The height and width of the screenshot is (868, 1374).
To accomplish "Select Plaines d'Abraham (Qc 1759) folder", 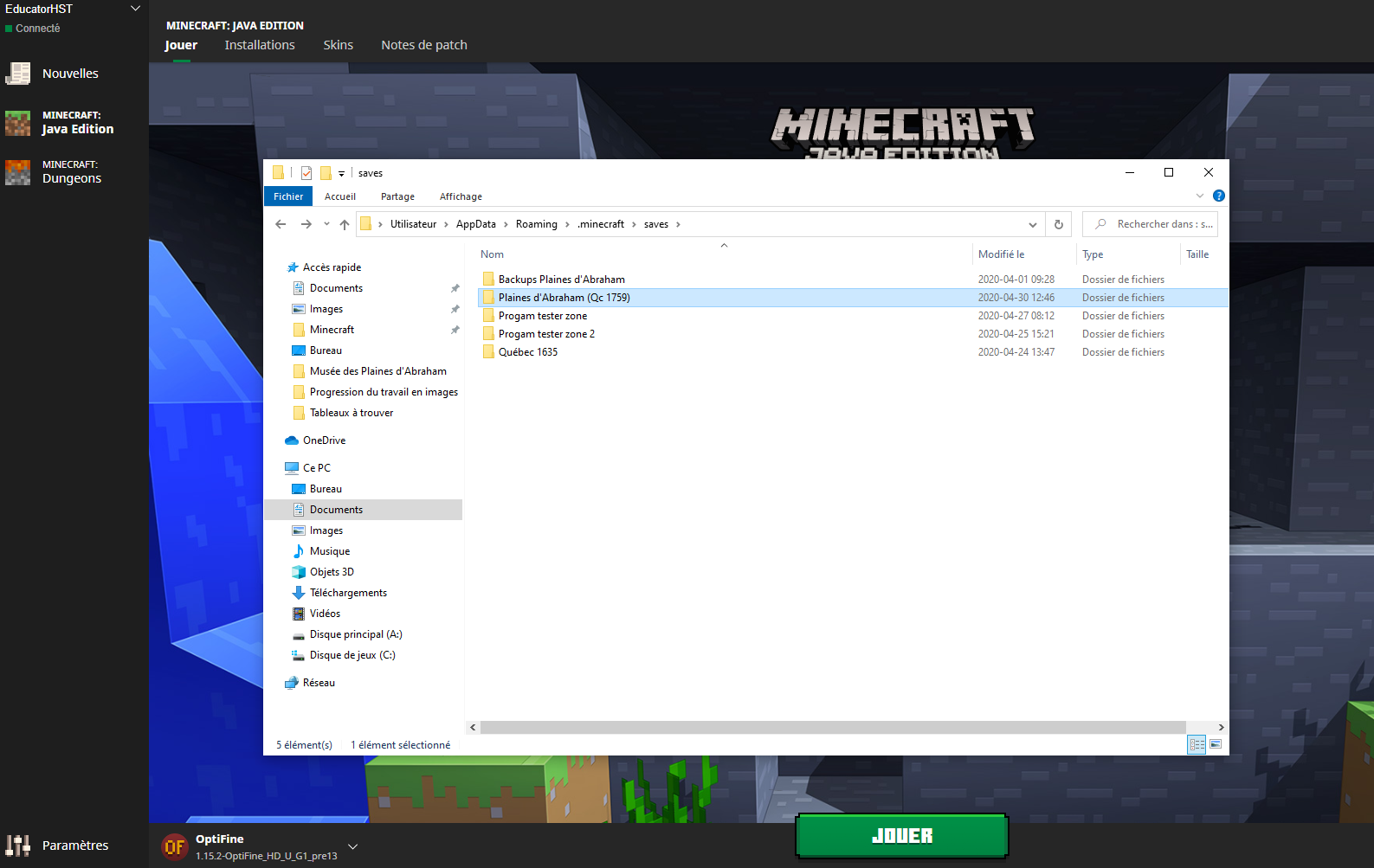I will (x=853, y=298).
